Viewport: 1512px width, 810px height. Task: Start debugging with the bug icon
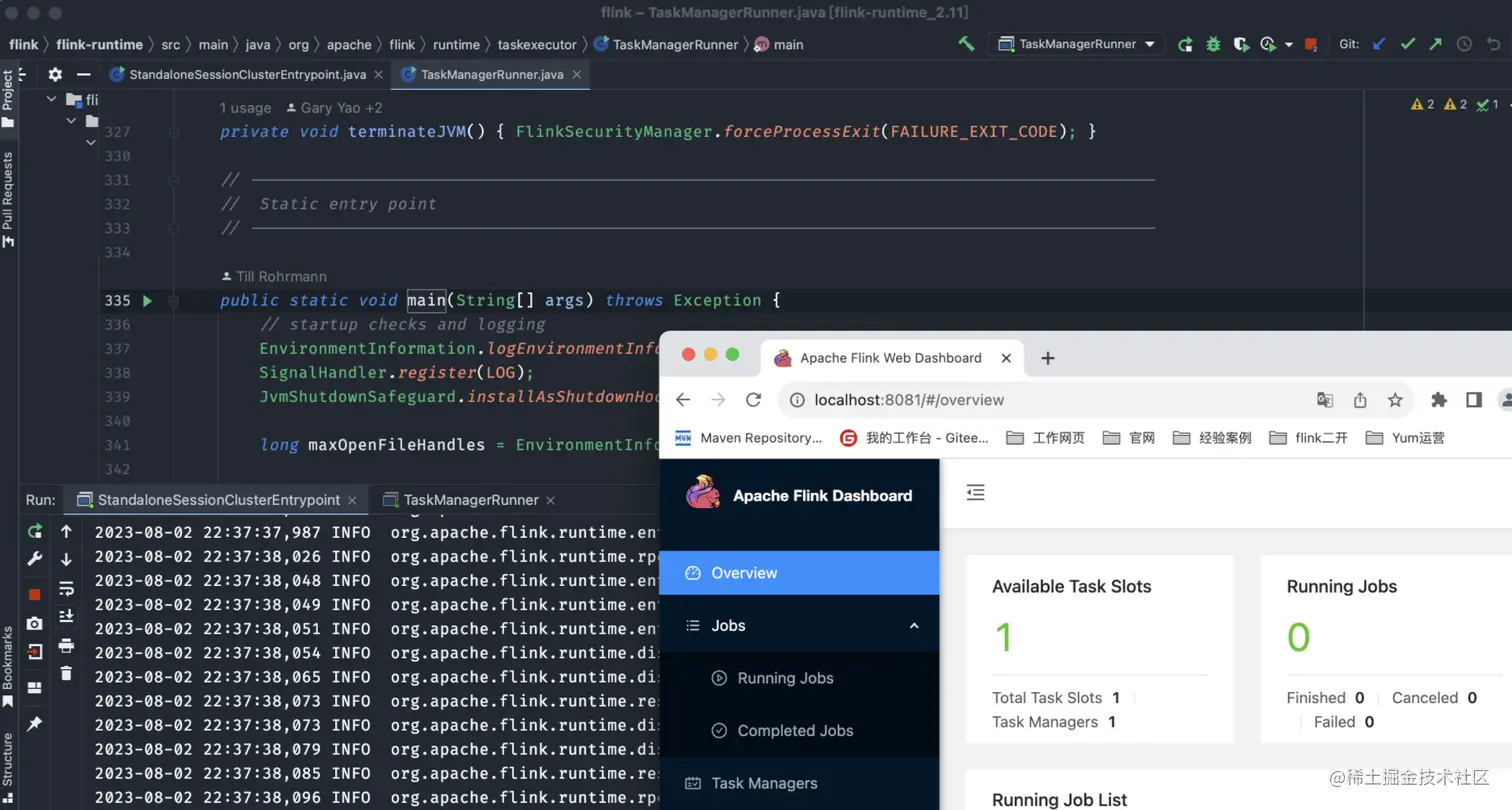pyautogui.click(x=1213, y=44)
